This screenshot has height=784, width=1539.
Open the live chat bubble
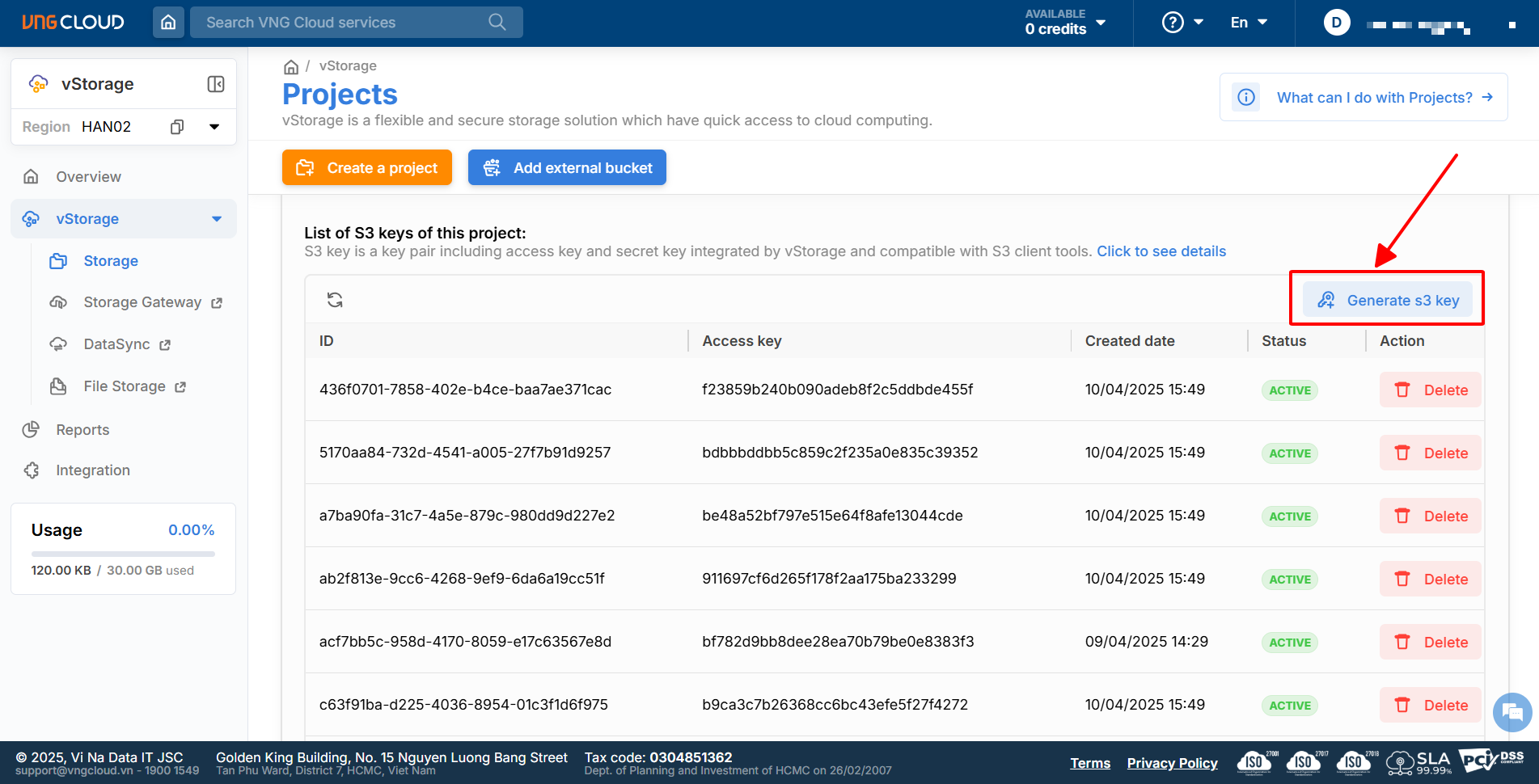point(1512,713)
